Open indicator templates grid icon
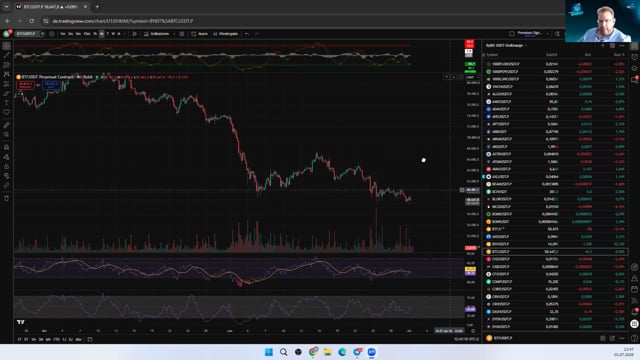640x360 pixels. (x=182, y=34)
